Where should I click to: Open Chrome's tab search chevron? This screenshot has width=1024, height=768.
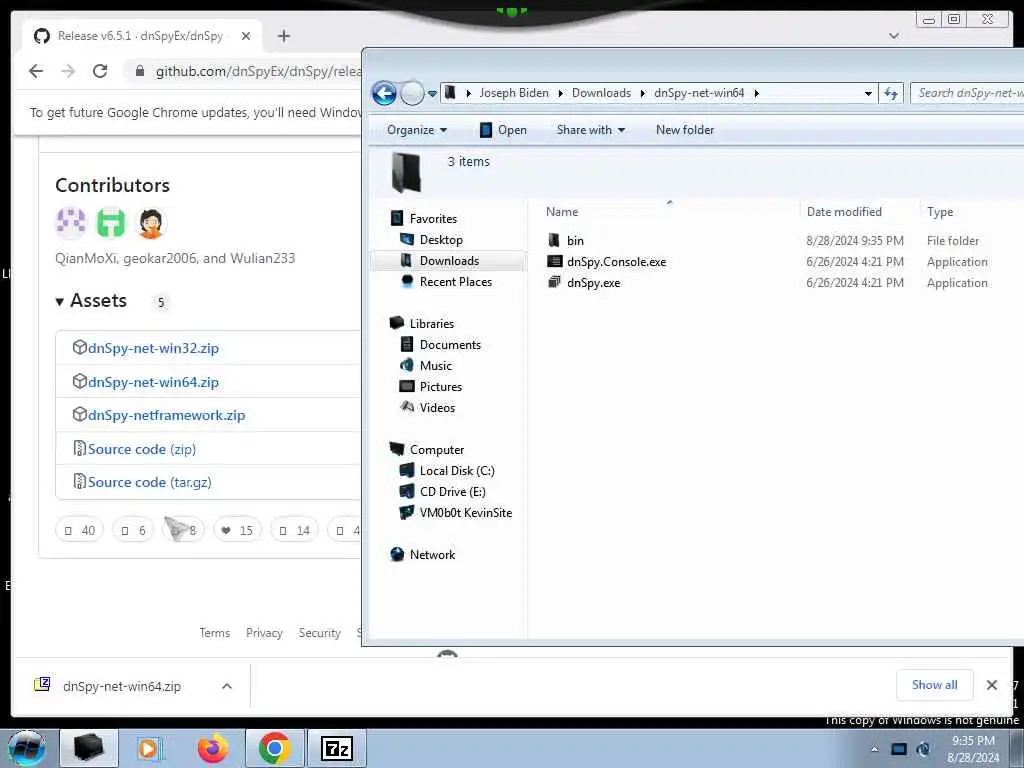[x=894, y=36]
